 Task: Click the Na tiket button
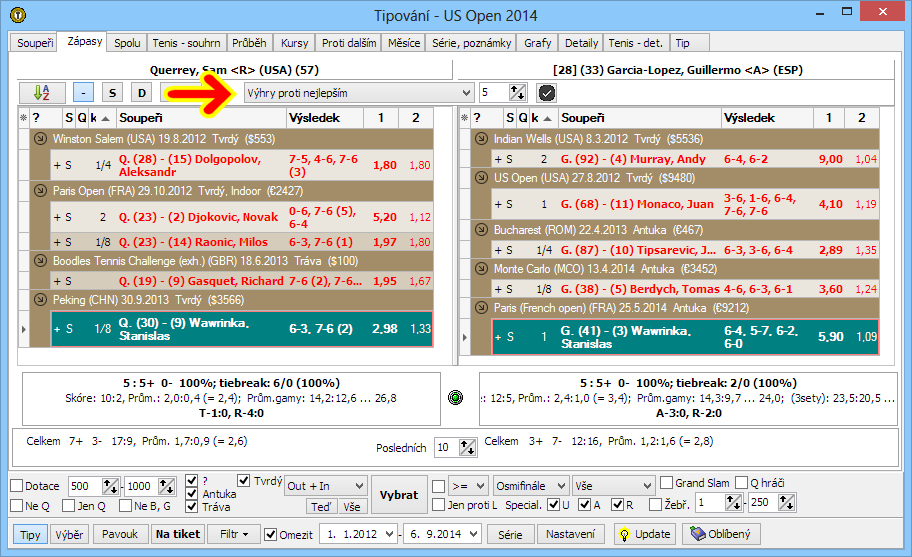click(x=178, y=534)
